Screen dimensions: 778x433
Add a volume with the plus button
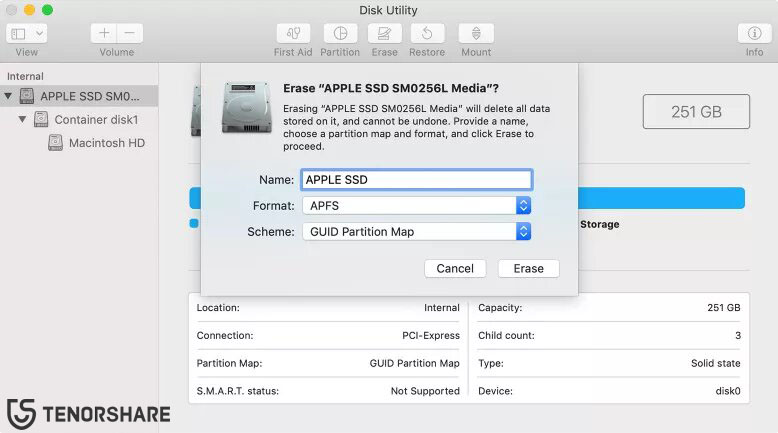(x=104, y=33)
